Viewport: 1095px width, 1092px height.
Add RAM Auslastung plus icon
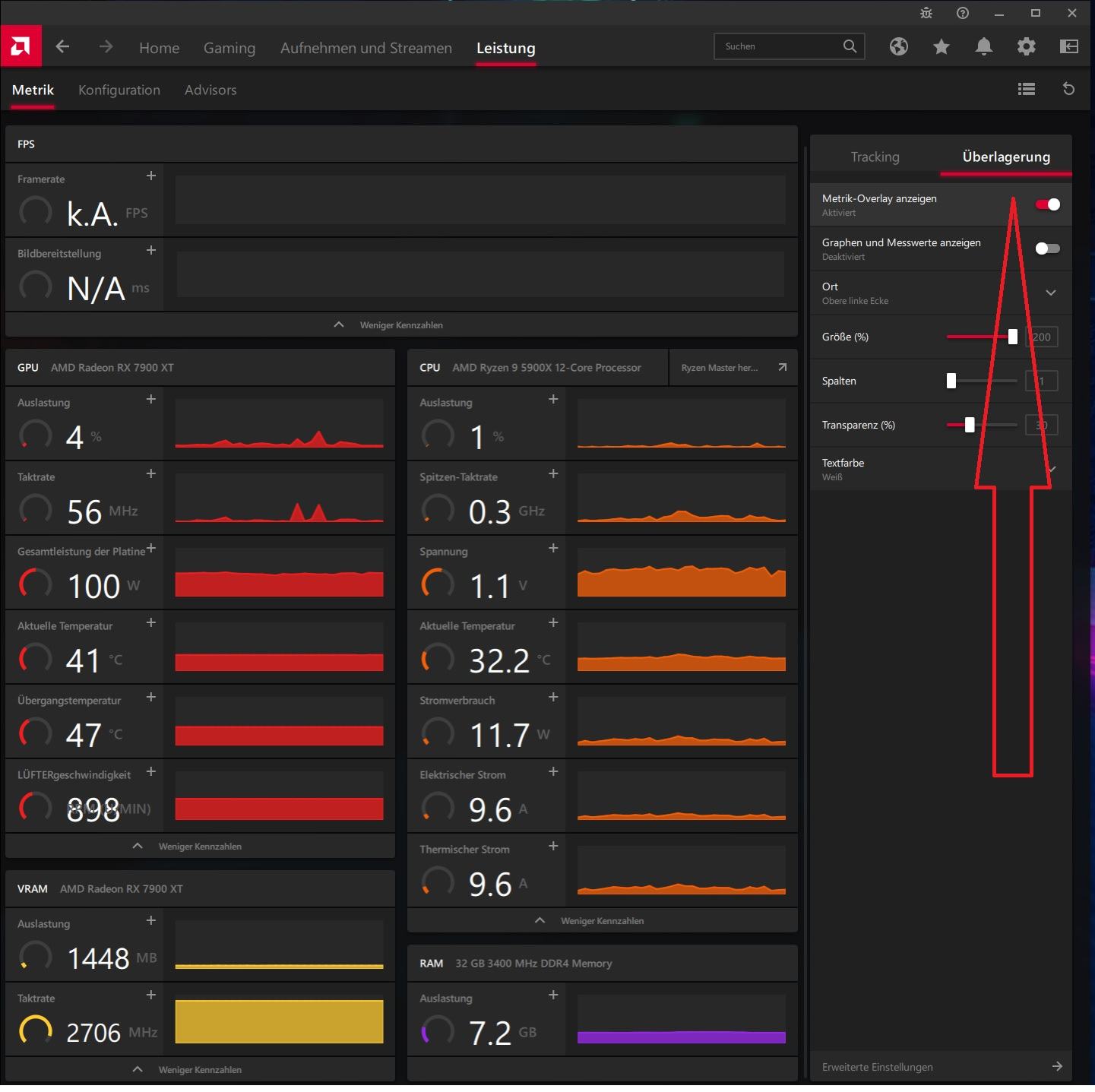tap(553, 995)
